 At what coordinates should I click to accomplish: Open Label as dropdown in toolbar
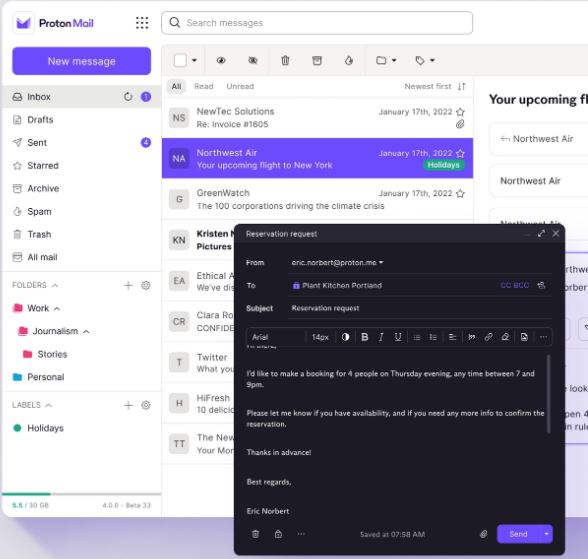tap(425, 60)
